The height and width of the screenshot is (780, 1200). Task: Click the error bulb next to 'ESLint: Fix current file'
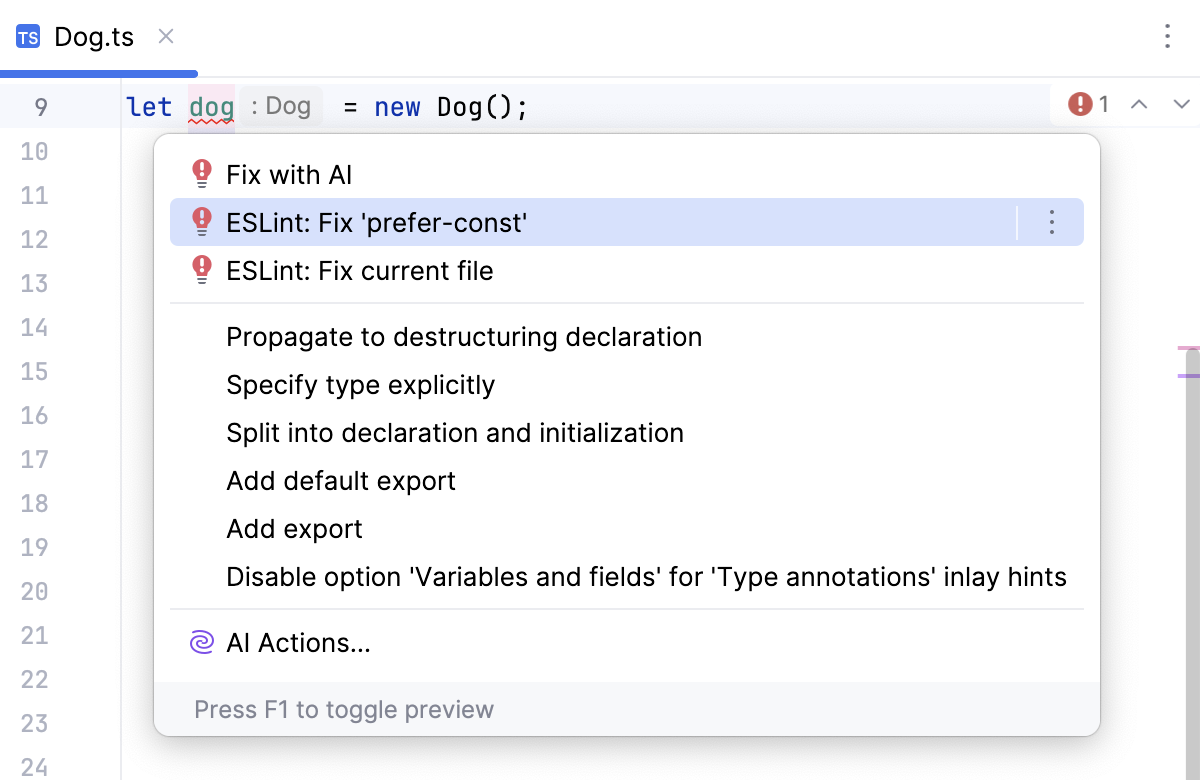(201, 270)
